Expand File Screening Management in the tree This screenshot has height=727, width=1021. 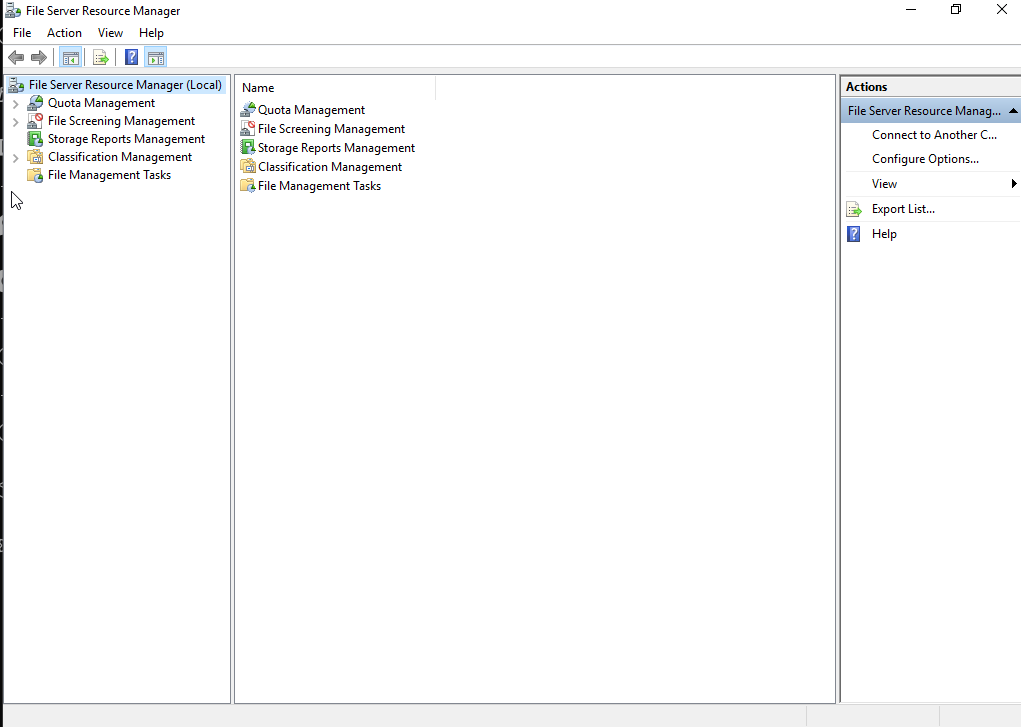click(x=16, y=120)
